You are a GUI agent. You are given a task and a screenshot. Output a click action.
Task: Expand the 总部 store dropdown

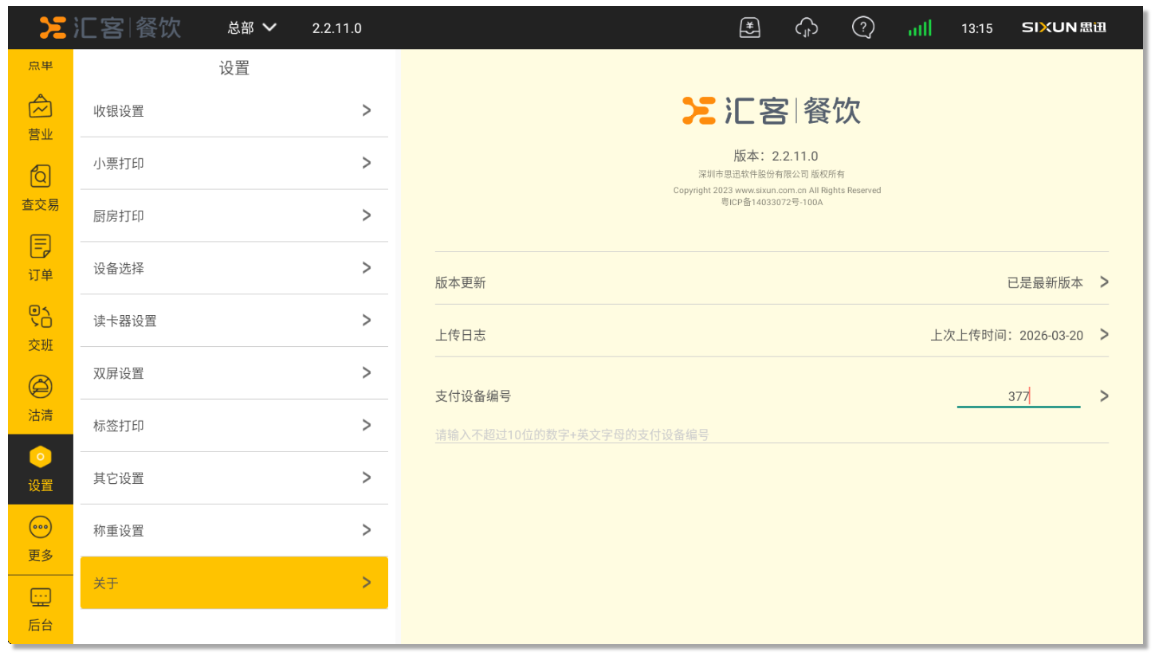click(x=251, y=28)
